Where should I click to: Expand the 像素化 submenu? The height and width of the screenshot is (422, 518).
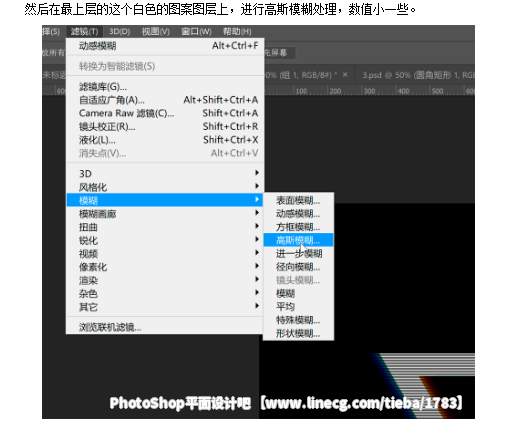point(165,267)
